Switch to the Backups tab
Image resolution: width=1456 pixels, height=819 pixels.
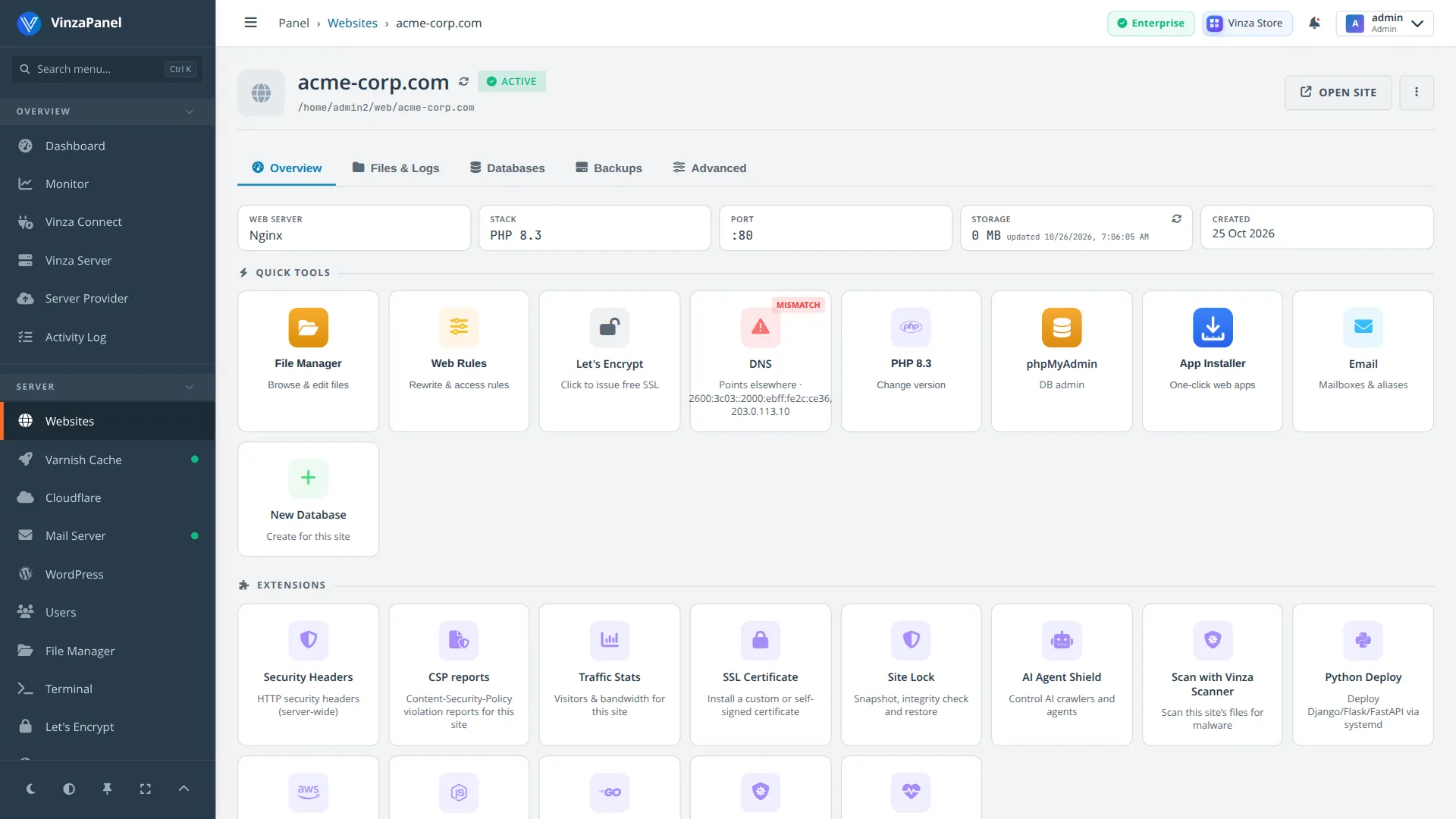pyautogui.click(x=609, y=168)
